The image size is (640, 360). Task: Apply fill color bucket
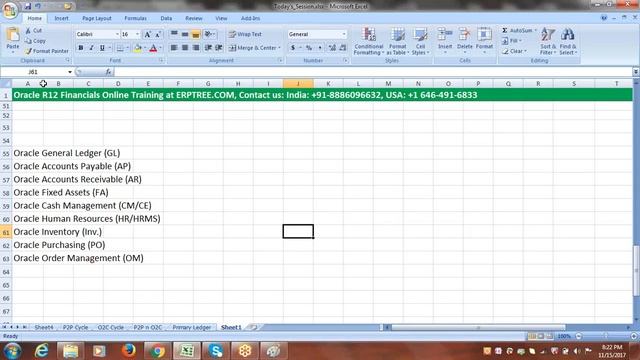click(138, 48)
